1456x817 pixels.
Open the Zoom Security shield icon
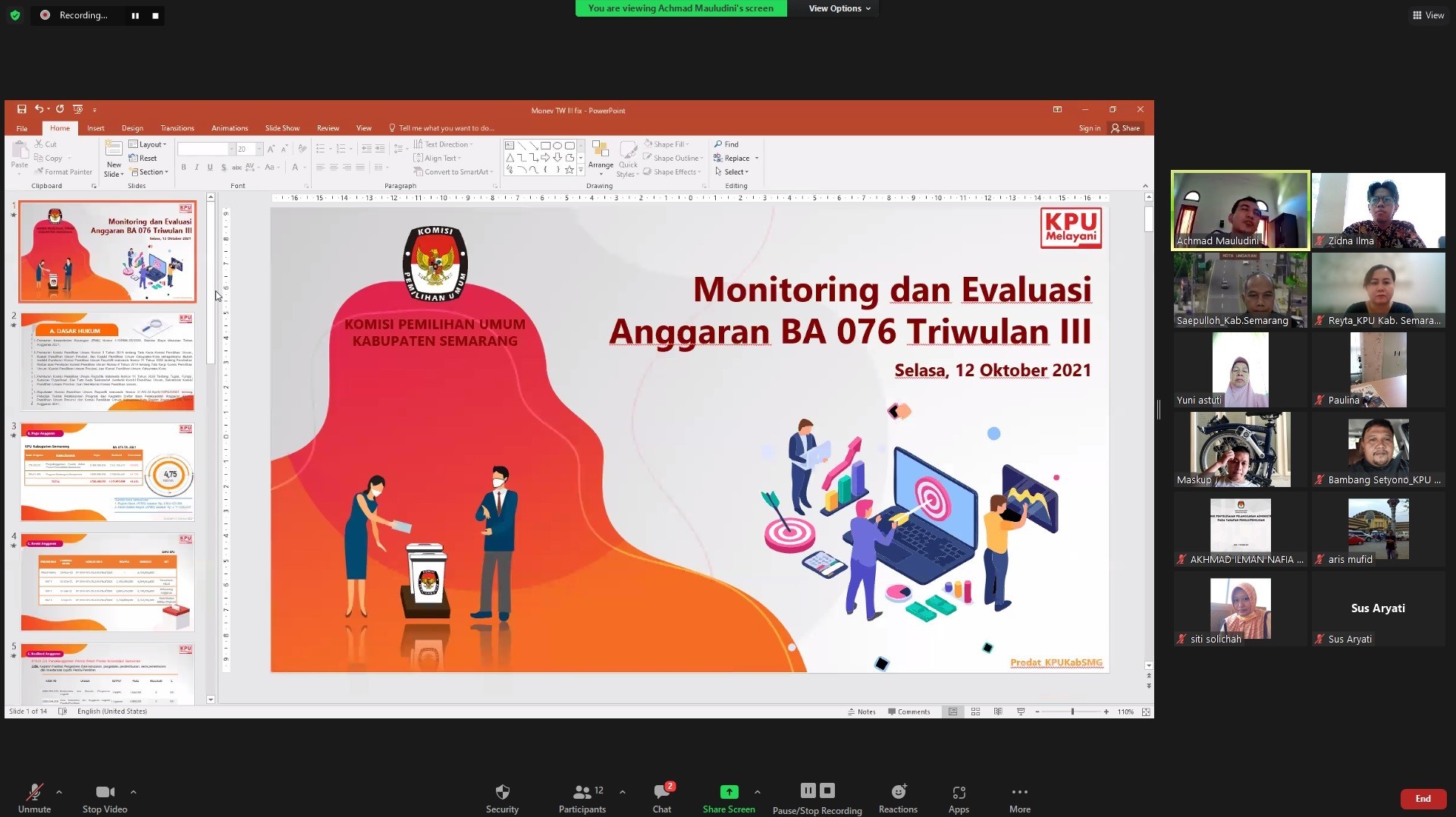502,792
